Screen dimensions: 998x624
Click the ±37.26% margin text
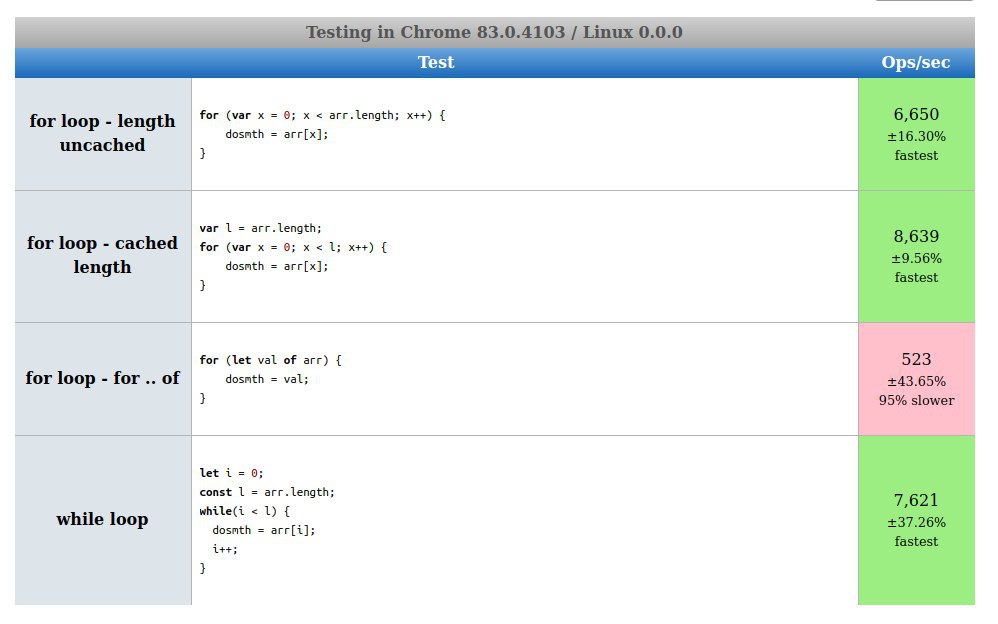(x=916, y=522)
